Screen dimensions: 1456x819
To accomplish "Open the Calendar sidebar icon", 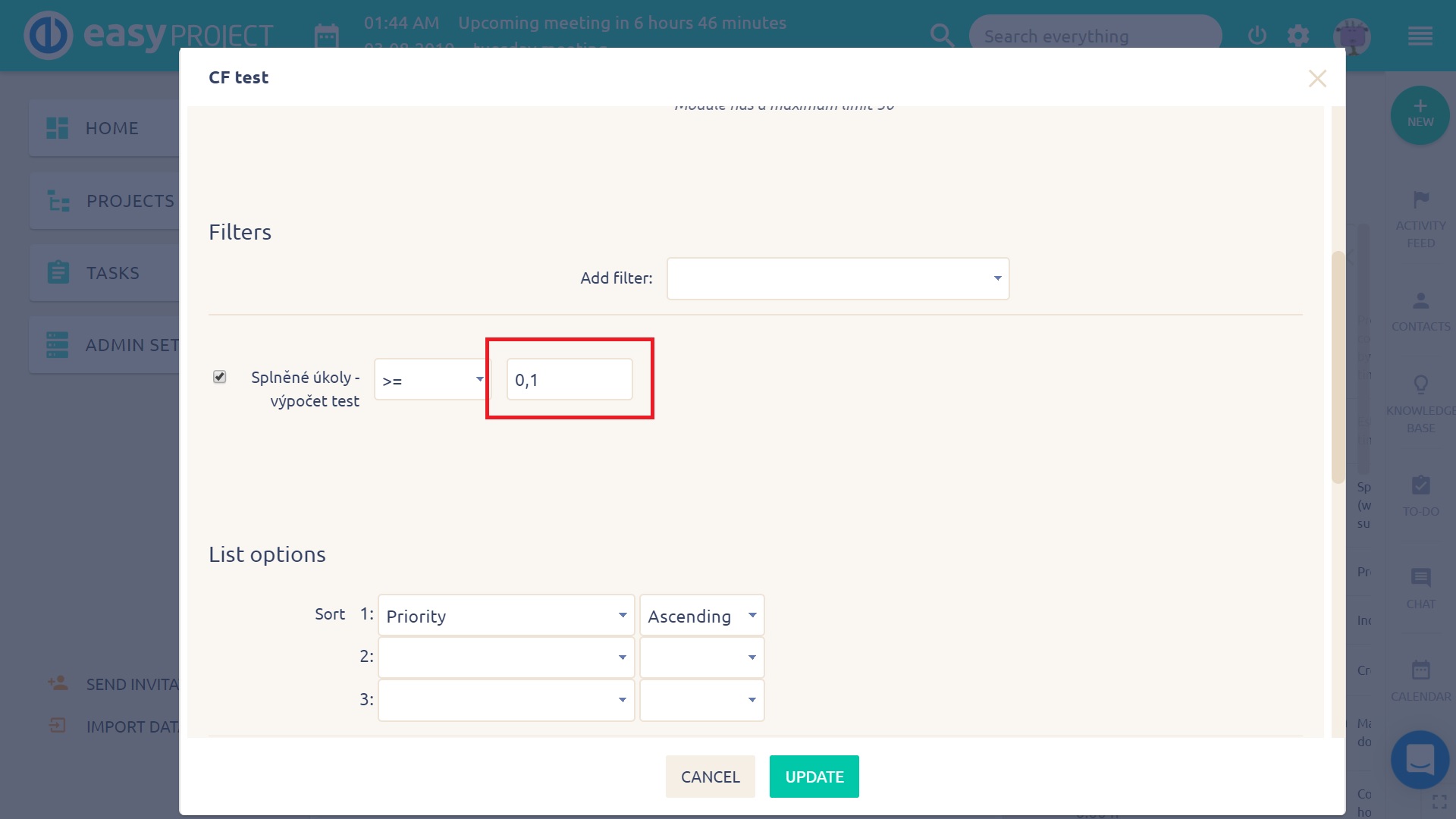I will (x=1420, y=670).
